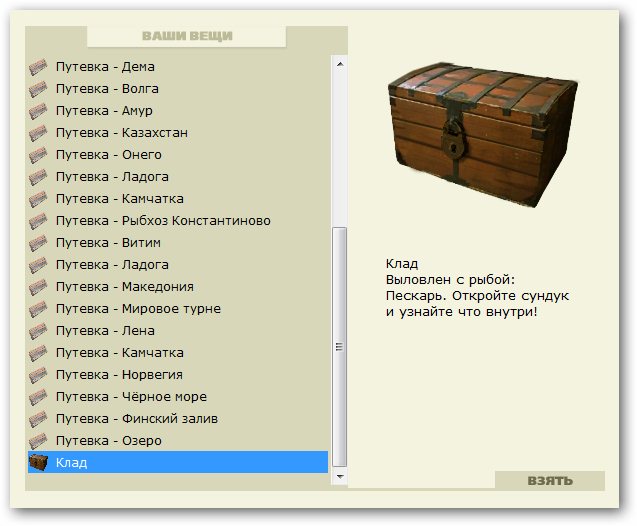Click the Клад description text 'Выловлен с рыбой'
The width and height of the screenshot is (637, 526).
pyautogui.click(x=451, y=280)
